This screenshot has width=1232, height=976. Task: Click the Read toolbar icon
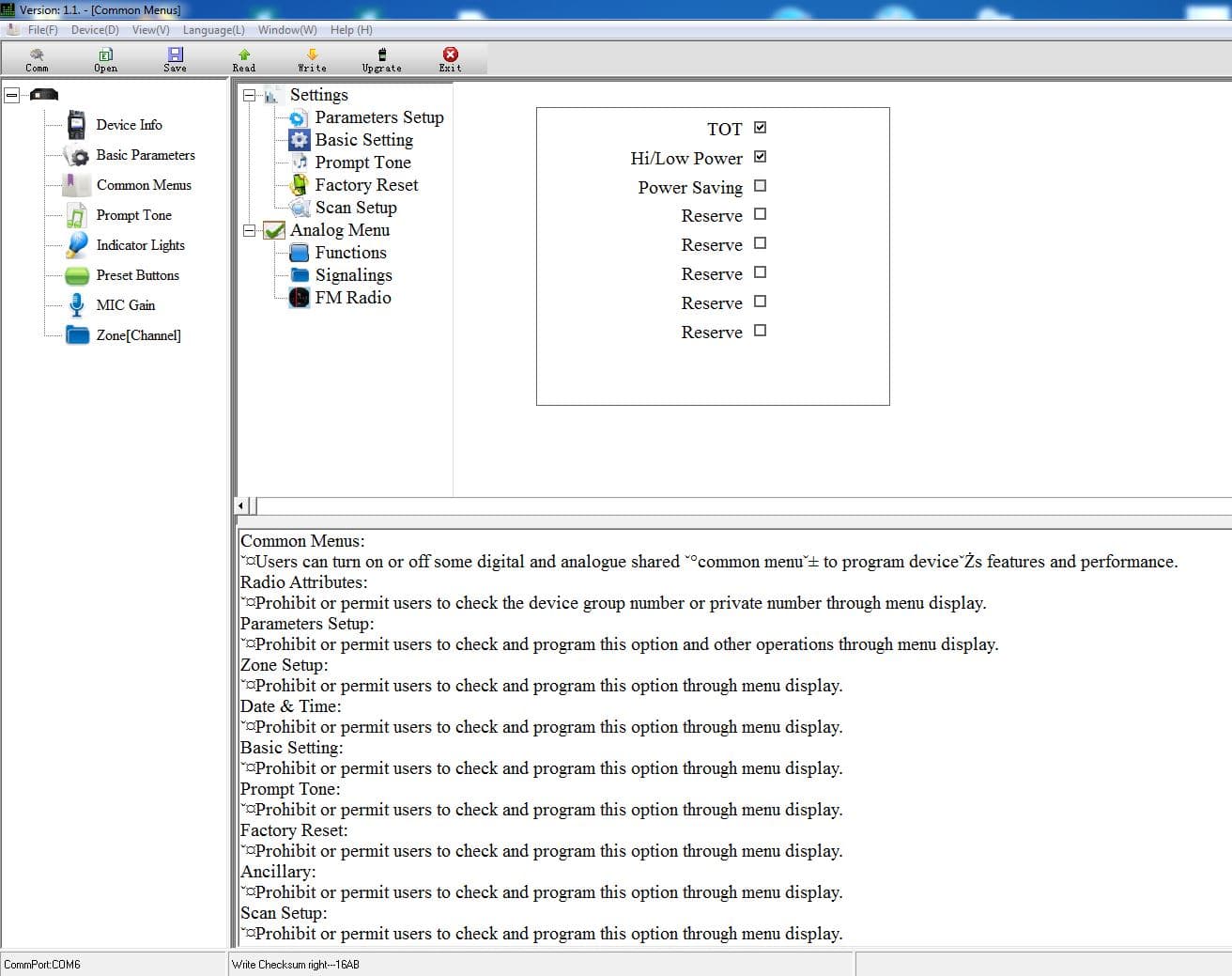coord(244,54)
